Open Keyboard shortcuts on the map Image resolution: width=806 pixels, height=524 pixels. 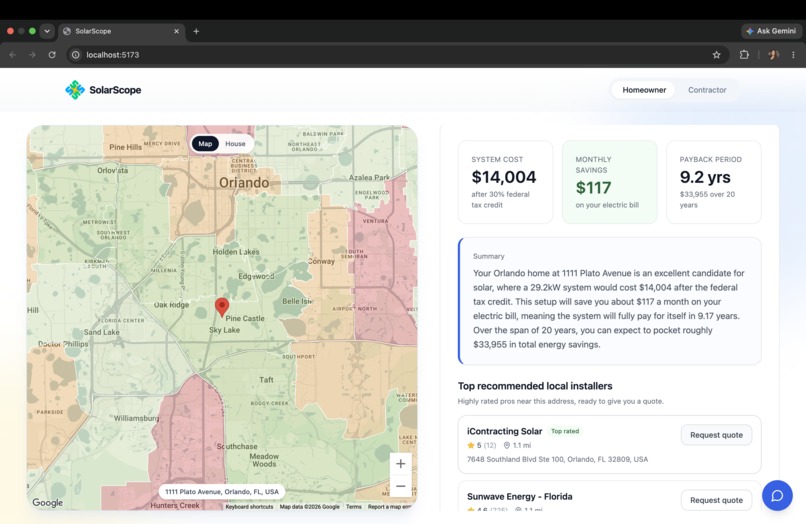pyautogui.click(x=249, y=507)
